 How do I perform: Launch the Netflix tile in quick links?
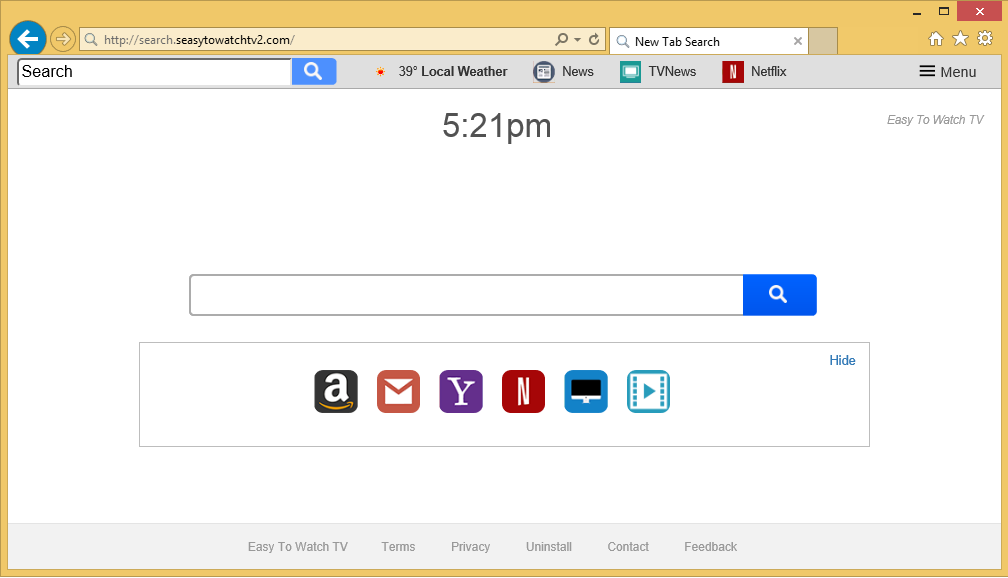point(523,391)
